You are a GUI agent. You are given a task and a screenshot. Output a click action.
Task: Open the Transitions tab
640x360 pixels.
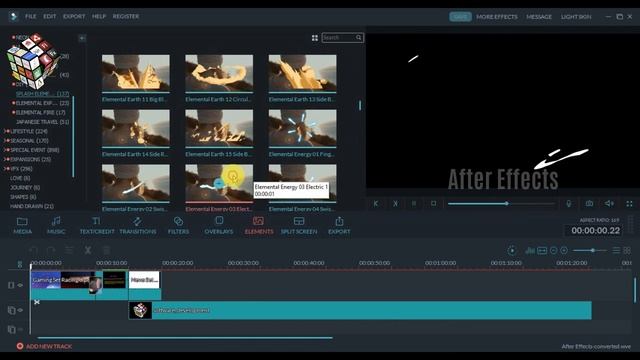click(x=138, y=226)
